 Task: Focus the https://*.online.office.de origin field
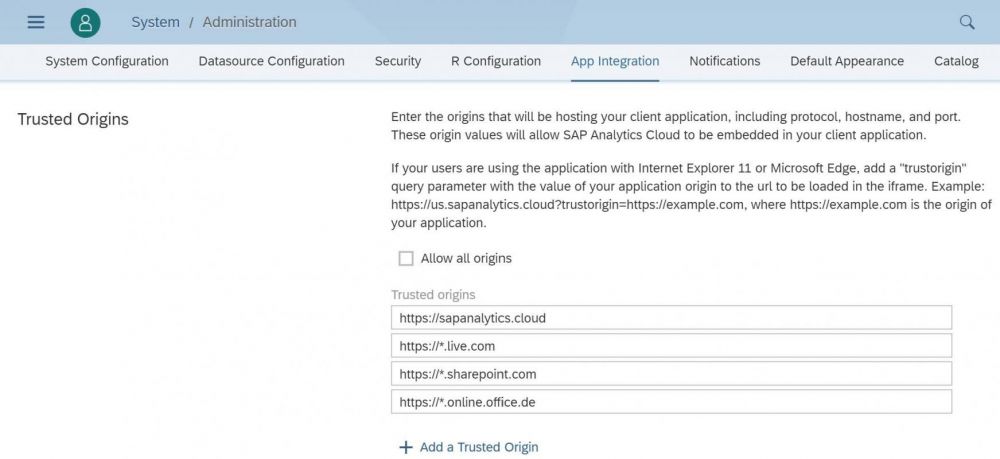click(x=672, y=402)
